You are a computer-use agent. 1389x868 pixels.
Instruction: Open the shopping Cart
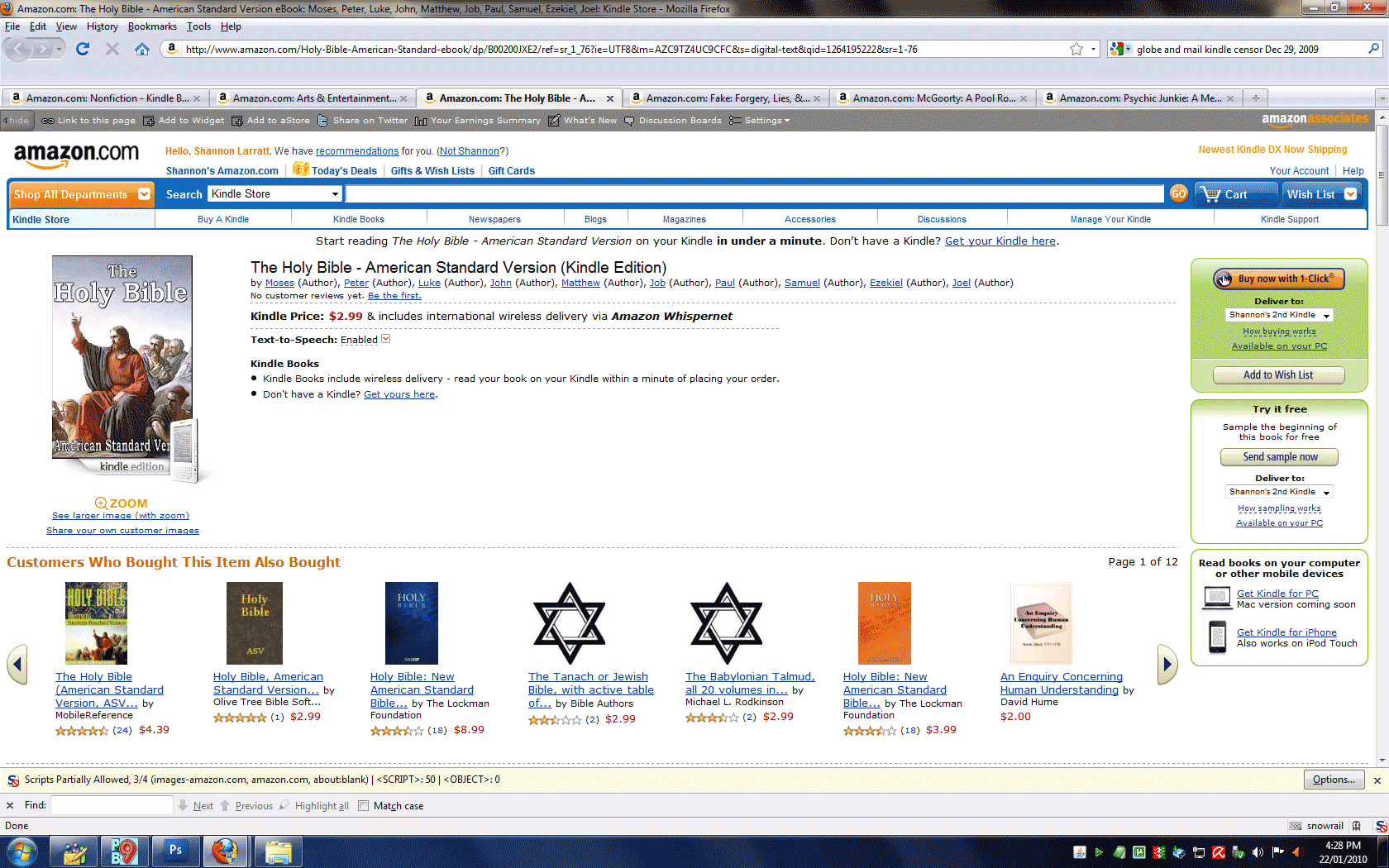point(1236,194)
